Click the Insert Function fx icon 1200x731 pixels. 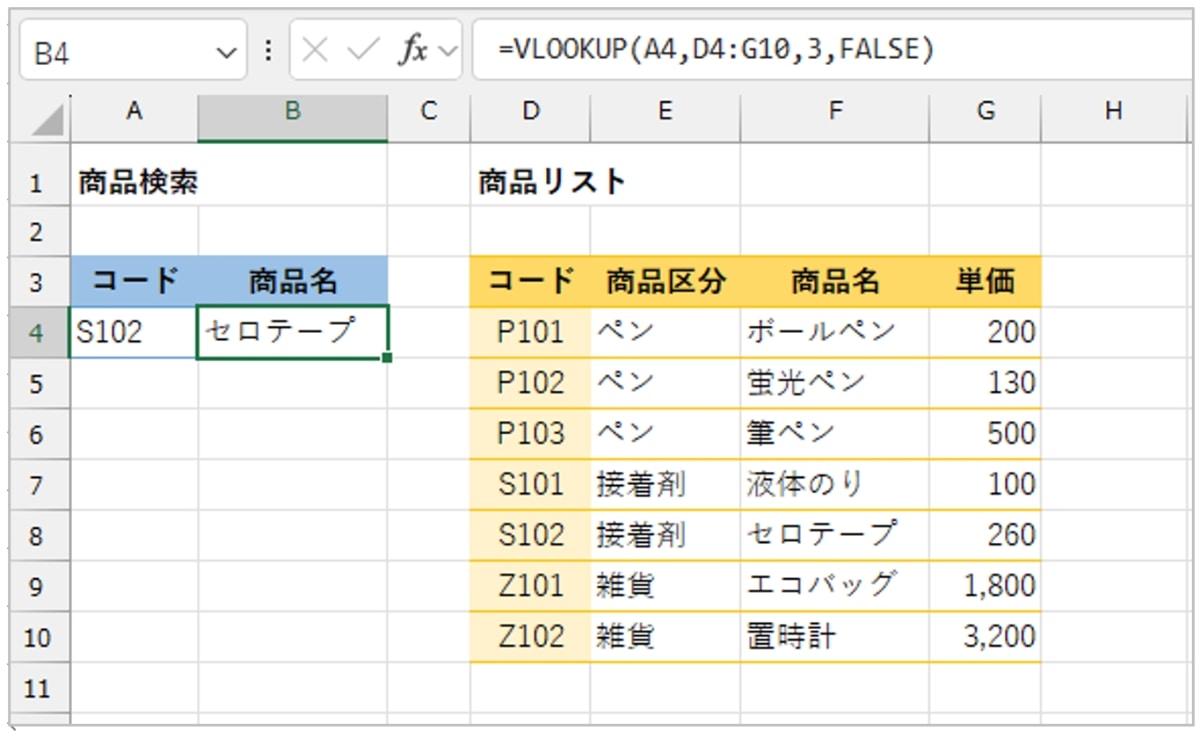412,50
